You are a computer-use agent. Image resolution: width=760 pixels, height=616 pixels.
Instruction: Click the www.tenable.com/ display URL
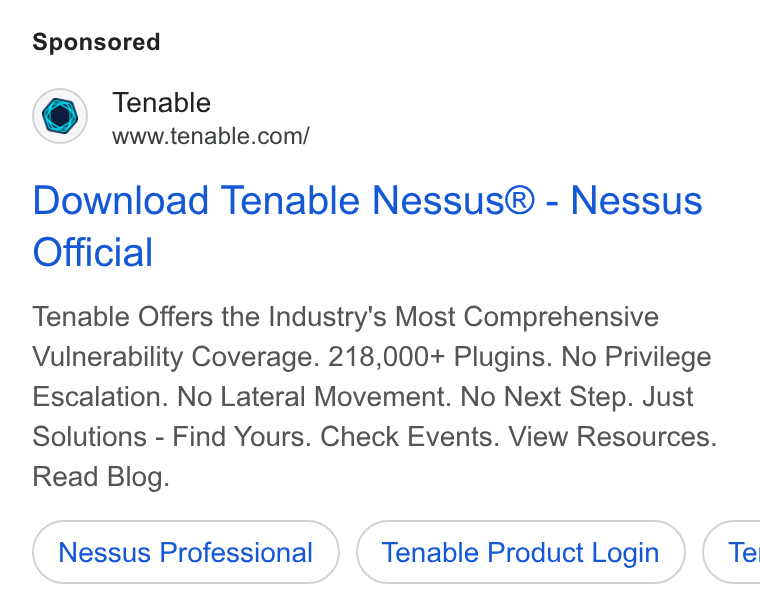click(210, 136)
